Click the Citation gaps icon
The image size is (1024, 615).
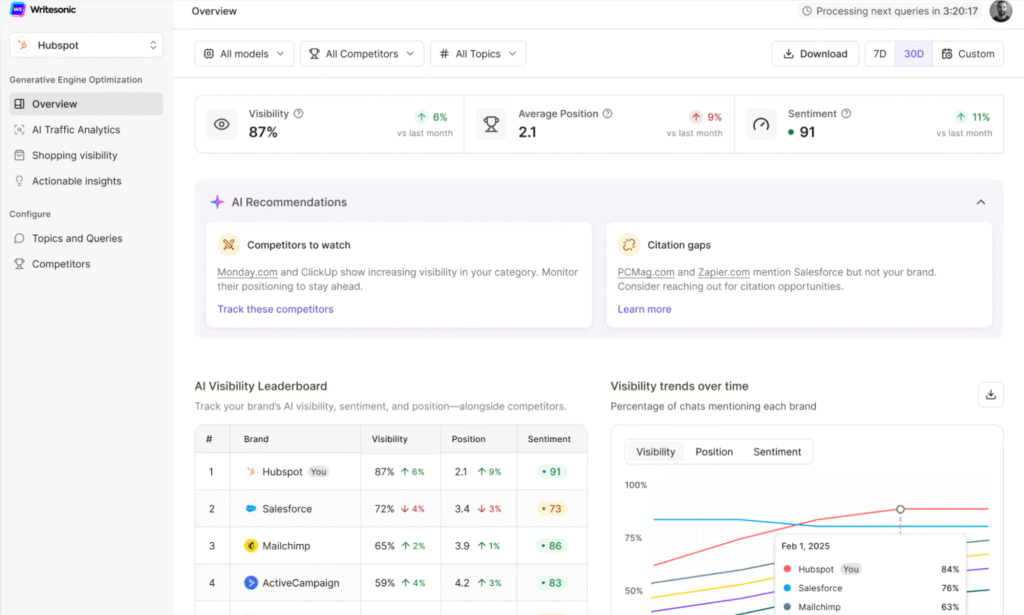pyautogui.click(x=629, y=245)
